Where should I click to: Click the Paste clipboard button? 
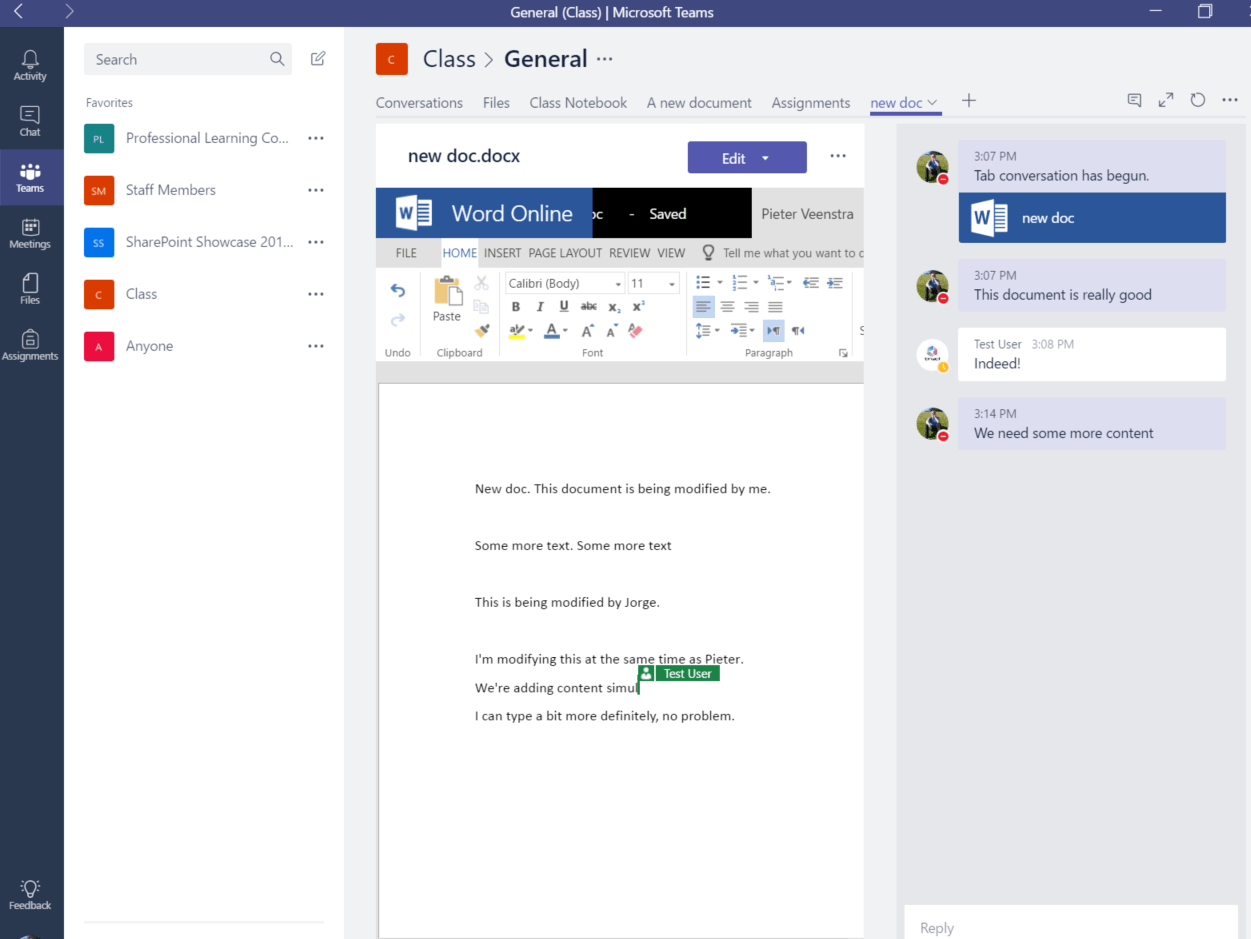447,299
